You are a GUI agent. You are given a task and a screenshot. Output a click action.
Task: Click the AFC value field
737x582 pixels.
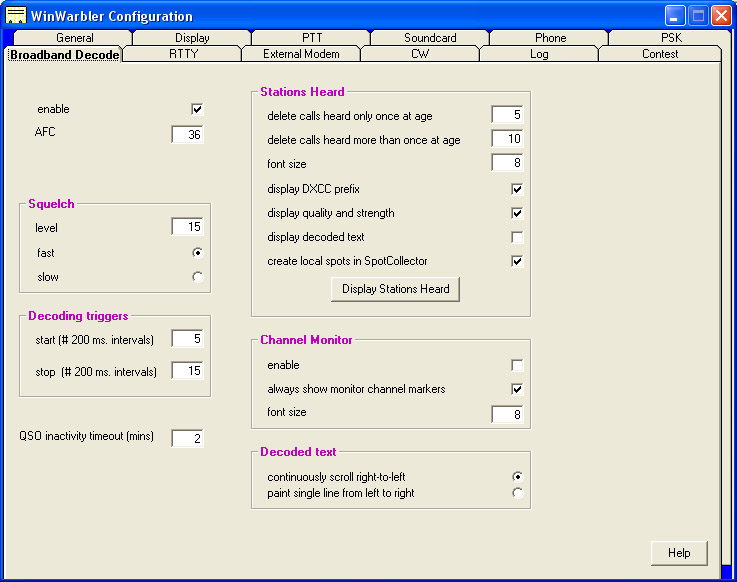[x=188, y=134]
